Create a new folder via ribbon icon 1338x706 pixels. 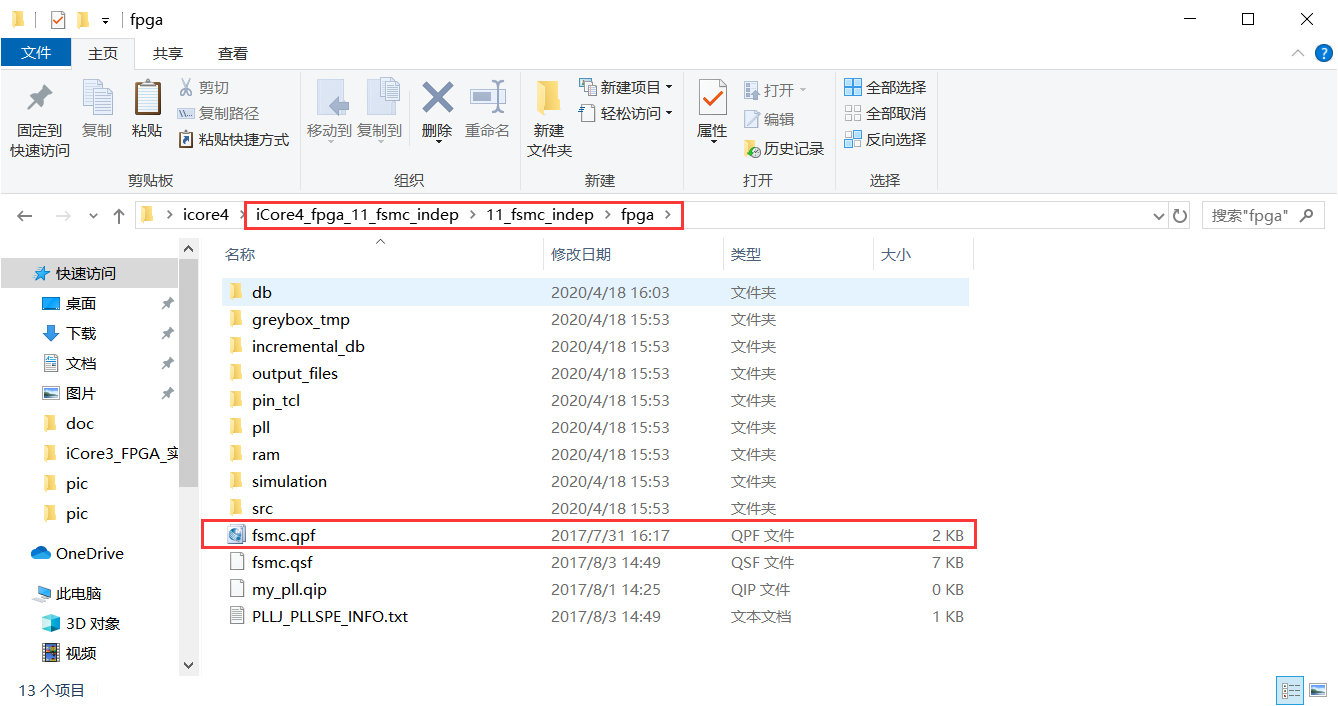(548, 98)
